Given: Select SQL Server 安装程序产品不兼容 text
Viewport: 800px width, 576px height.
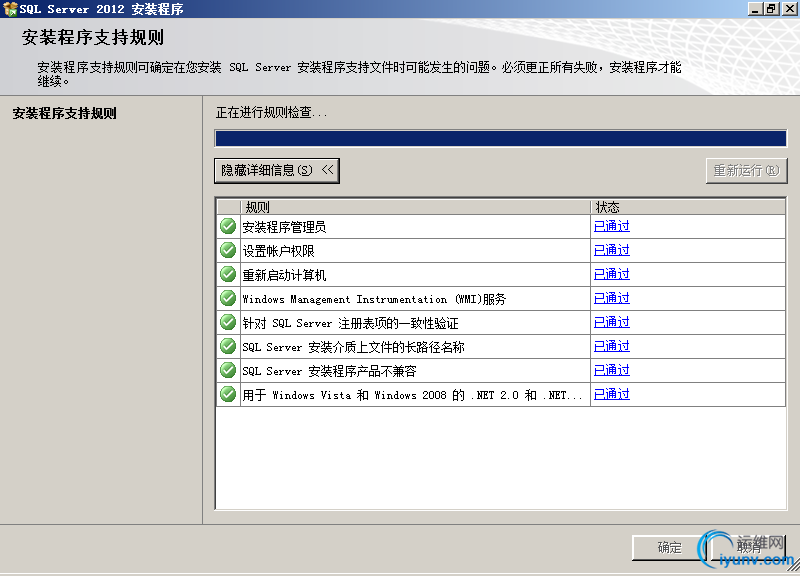Looking at the screenshot, I should [330, 370].
